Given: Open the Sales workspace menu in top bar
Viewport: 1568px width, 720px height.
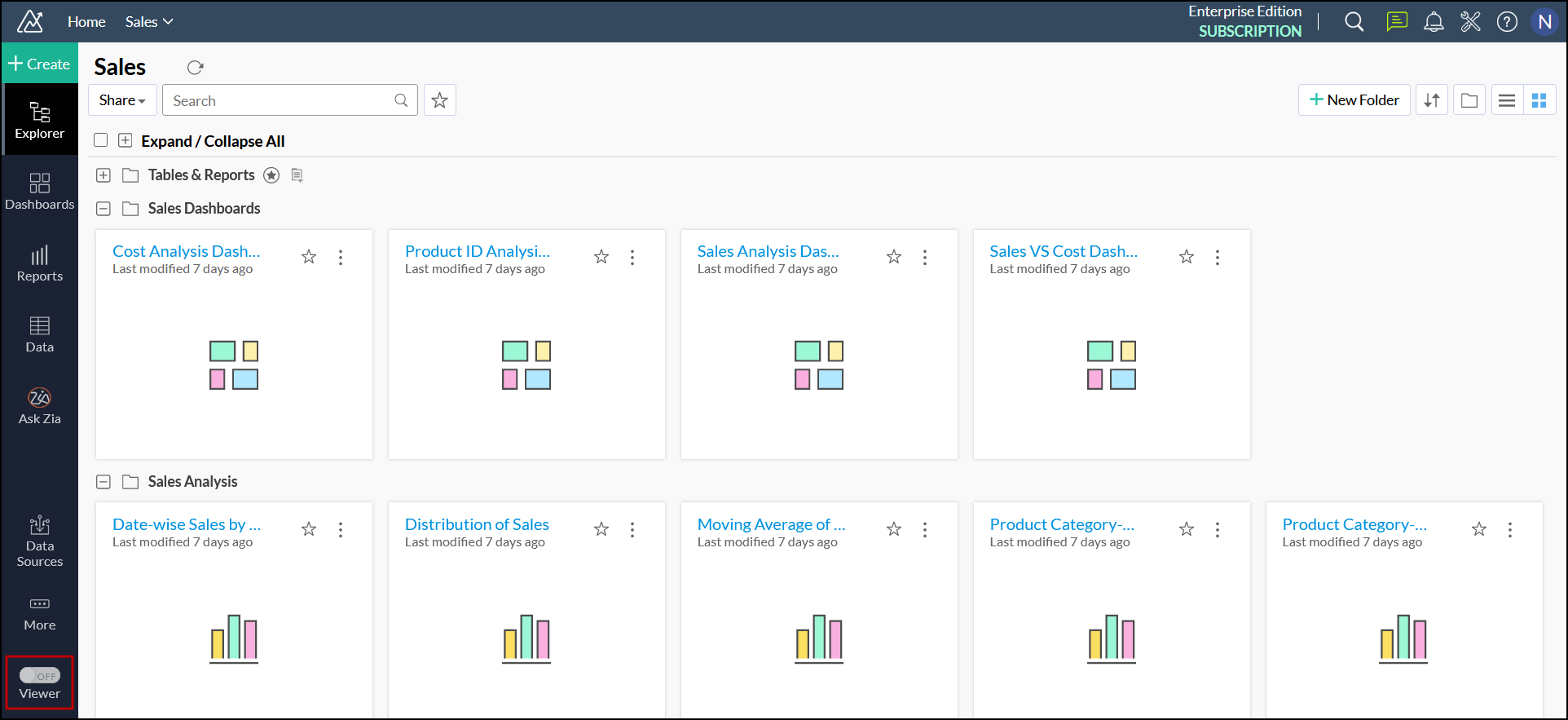Looking at the screenshot, I should 149,22.
